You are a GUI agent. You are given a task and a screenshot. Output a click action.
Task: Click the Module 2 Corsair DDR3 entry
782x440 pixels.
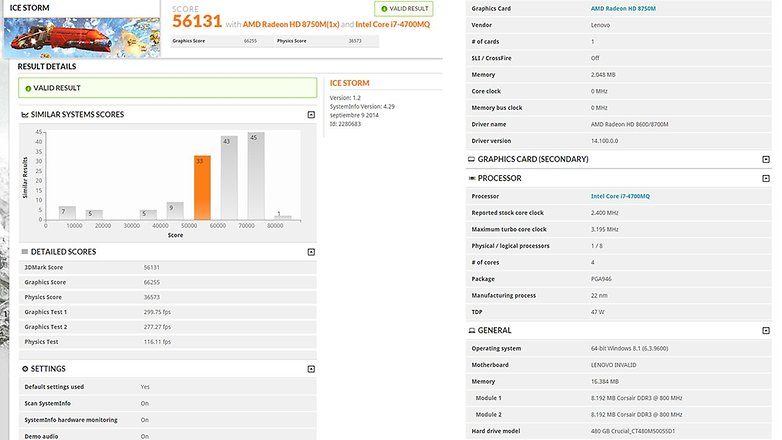(x=636, y=415)
